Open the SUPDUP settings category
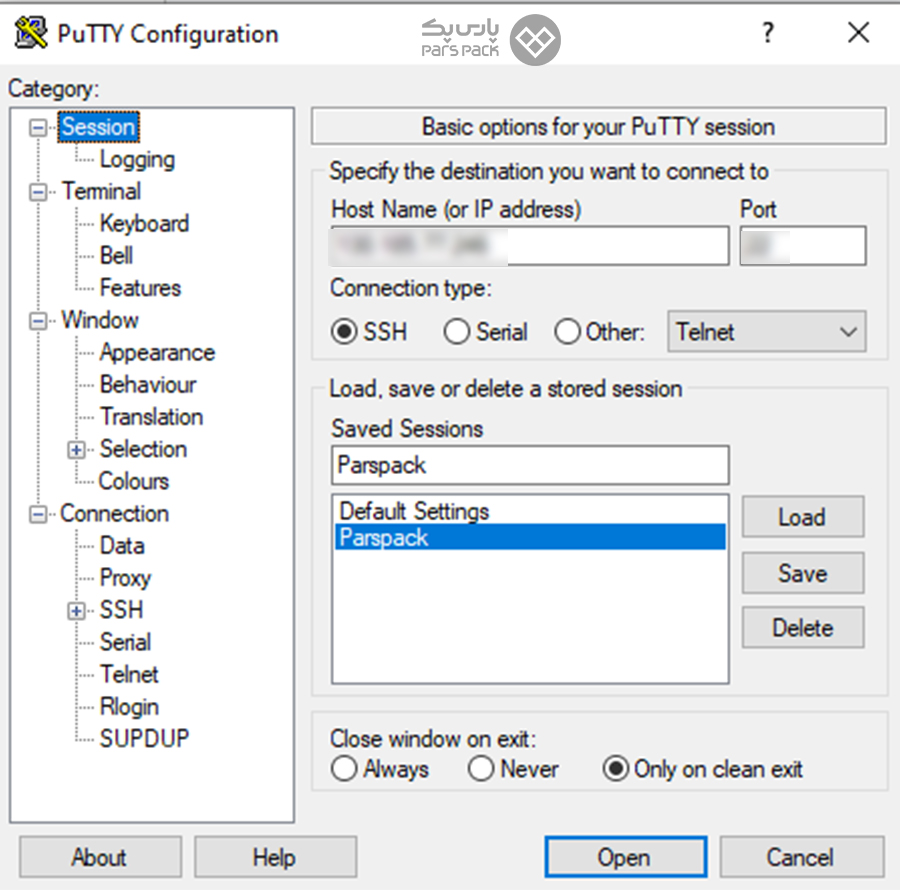This screenshot has width=900, height=890. (x=144, y=739)
